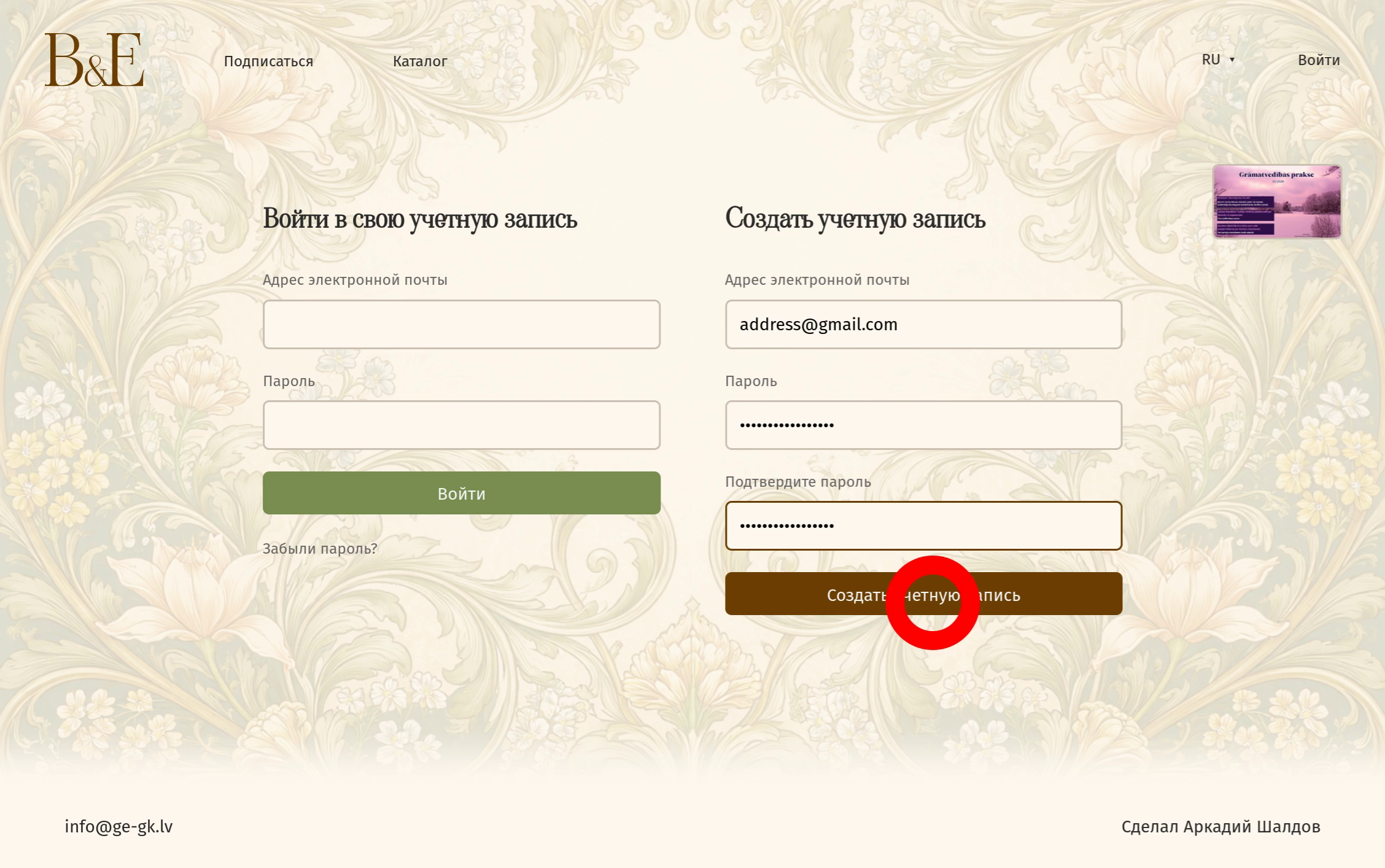The image size is (1385, 868).
Task: Focus the login Пароль field
Action: (461, 425)
